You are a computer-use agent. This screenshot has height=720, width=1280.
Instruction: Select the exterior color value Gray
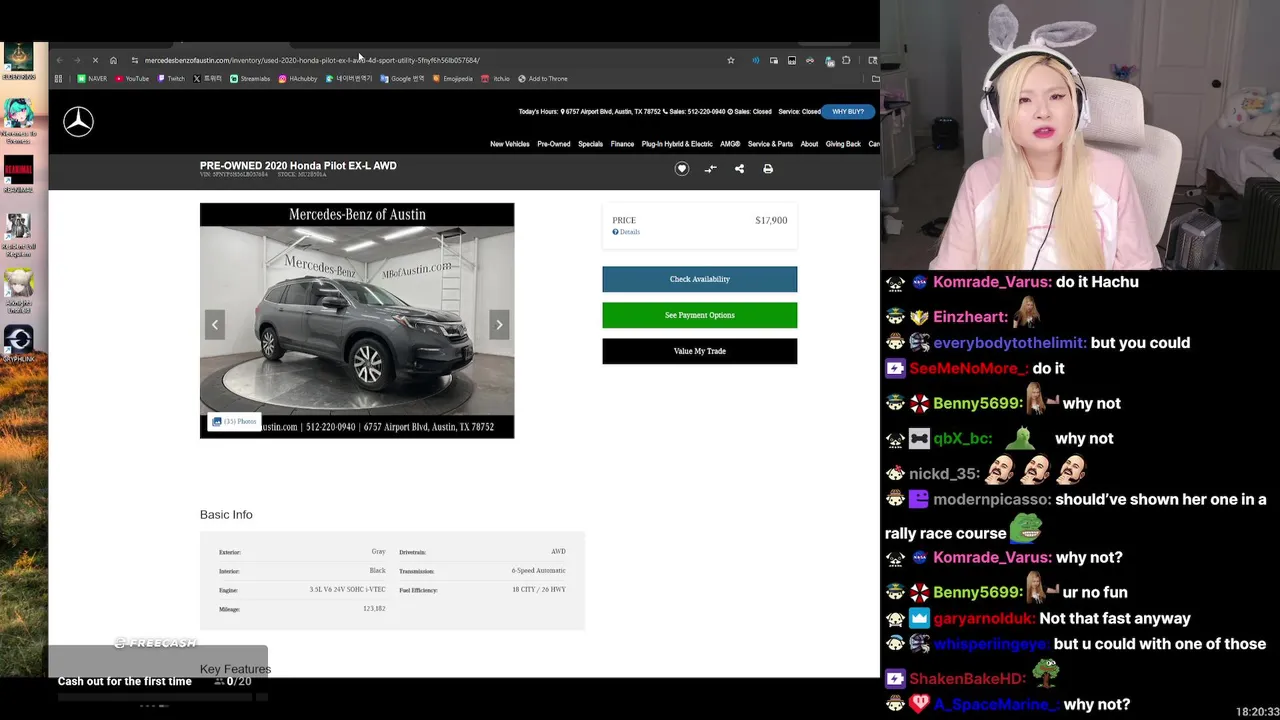click(378, 552)
